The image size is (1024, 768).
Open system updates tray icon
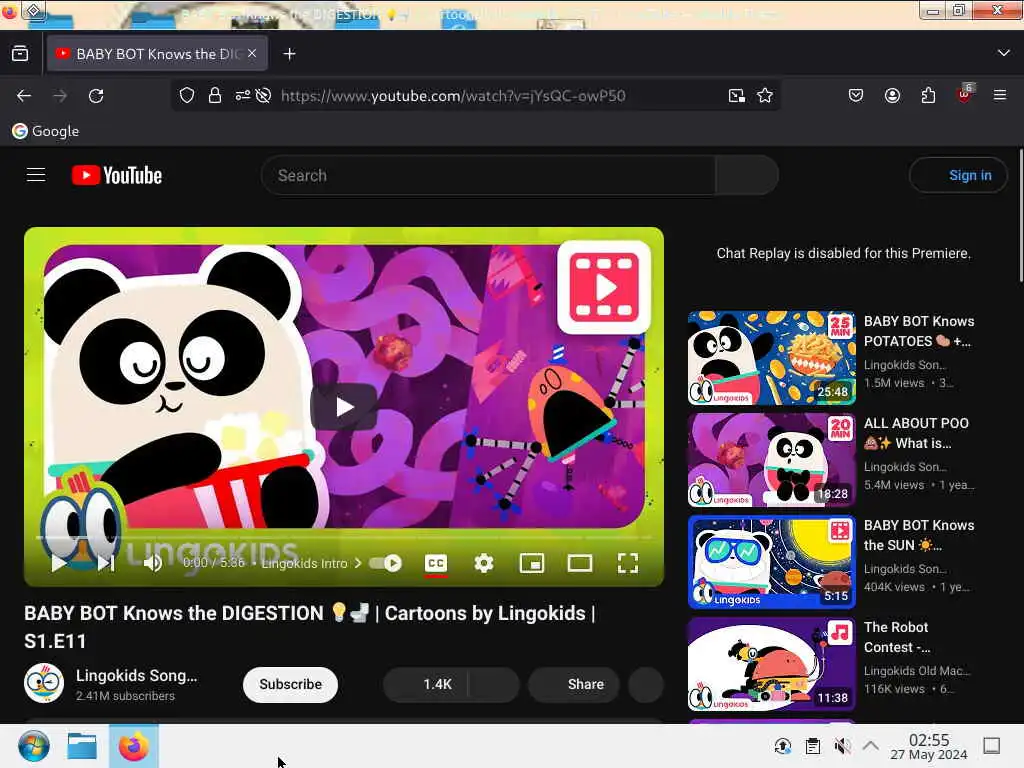click(782, 746)
